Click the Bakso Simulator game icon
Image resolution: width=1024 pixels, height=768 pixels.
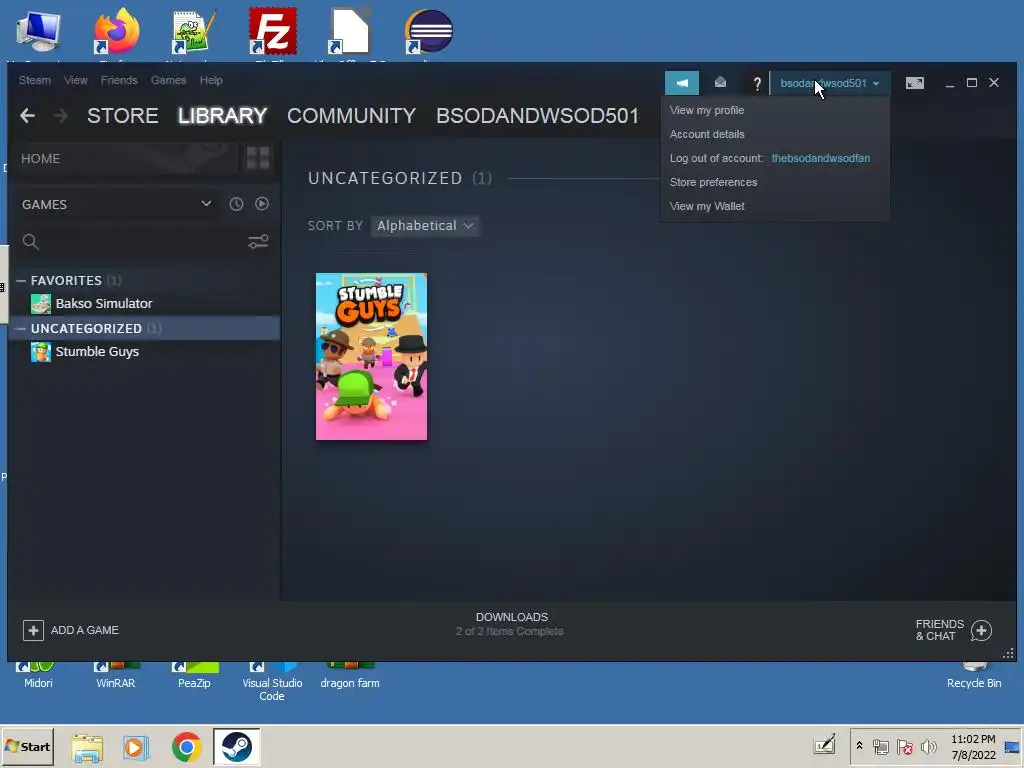tap(41, 304)
